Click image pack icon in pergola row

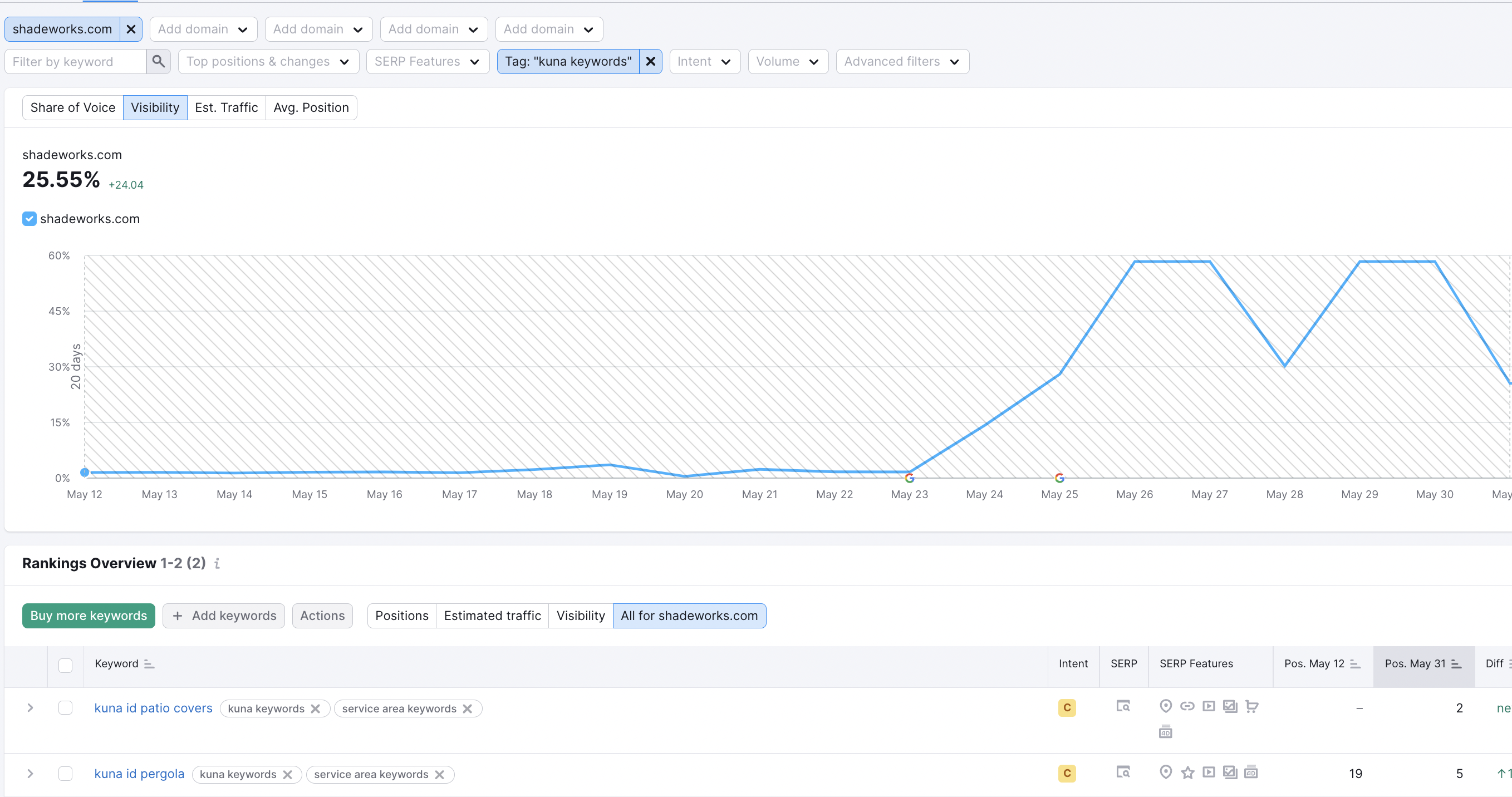coord(1230,772)
